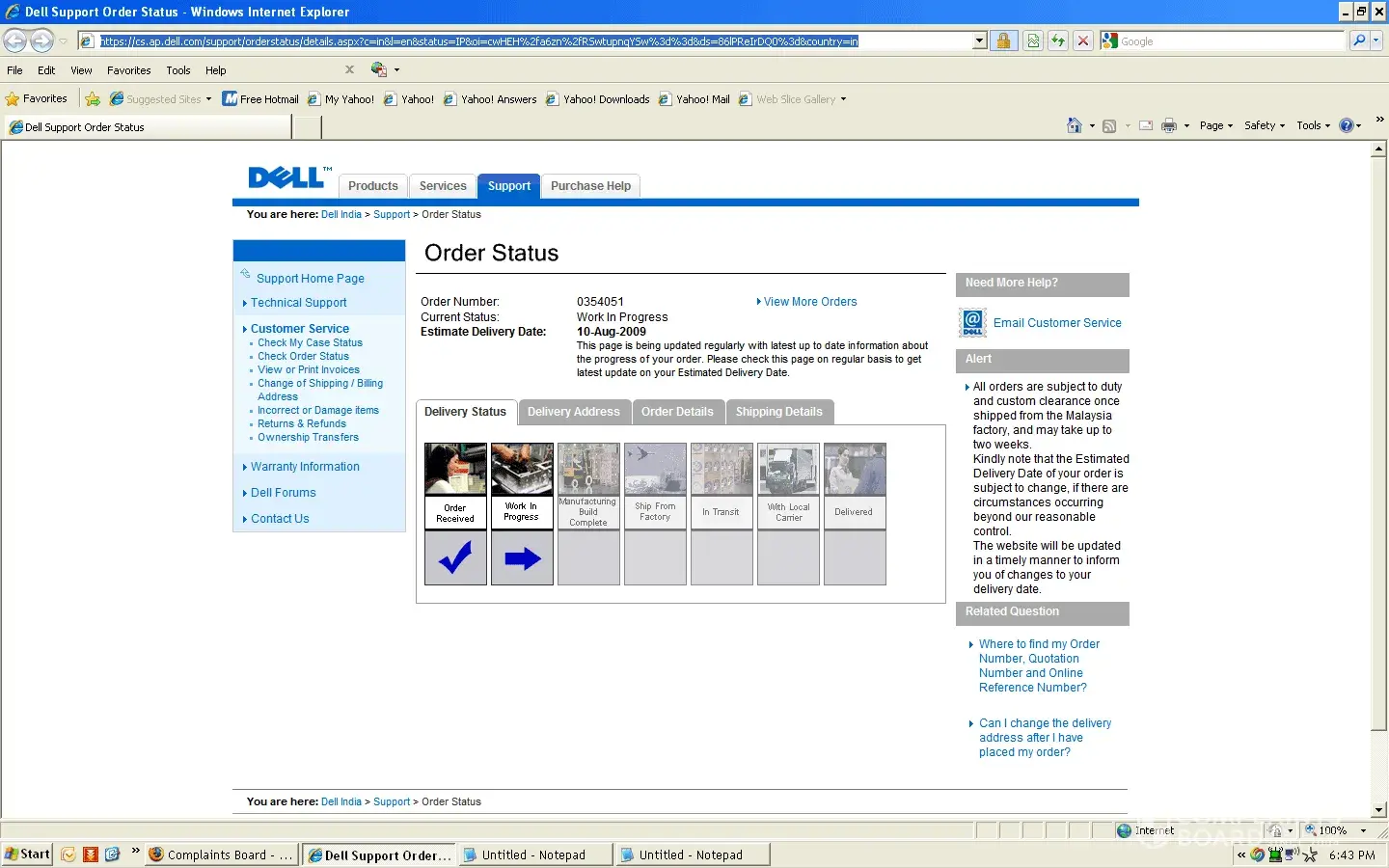
Task: Open the address bar dropdown arrow
Action: (x=980, y=41)
